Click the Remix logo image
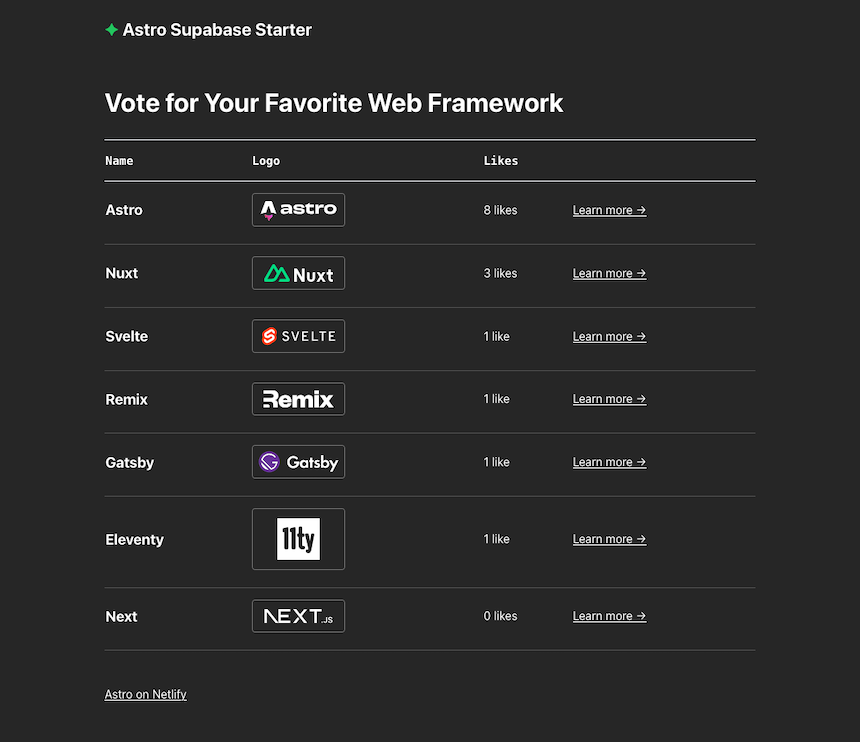The height and width of the screenshot is (742, 860). click(x=298, y=399)
